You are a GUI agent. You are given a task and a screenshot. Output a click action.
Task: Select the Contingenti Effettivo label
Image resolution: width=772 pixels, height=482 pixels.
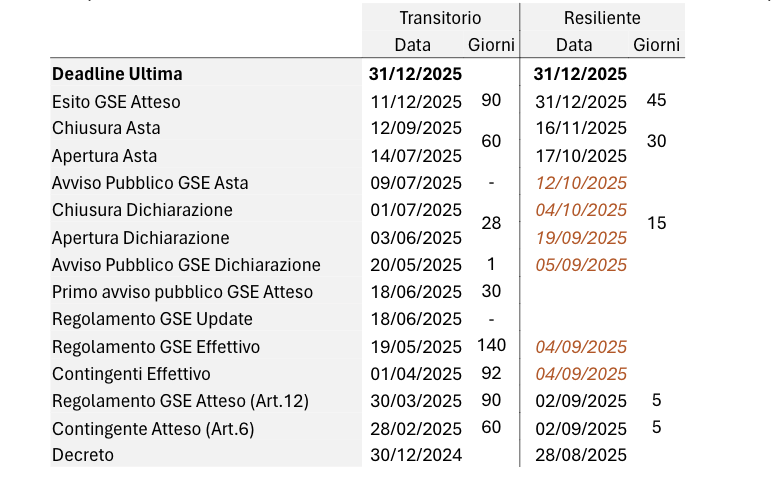[x=131, y=374]
